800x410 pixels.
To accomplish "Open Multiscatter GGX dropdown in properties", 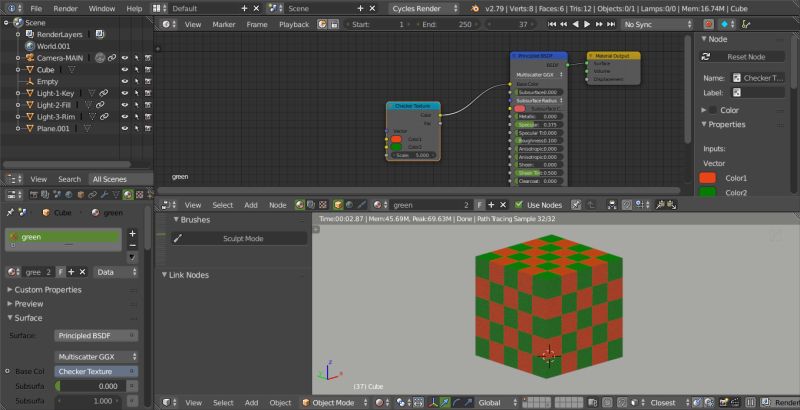I will point(96,356).
